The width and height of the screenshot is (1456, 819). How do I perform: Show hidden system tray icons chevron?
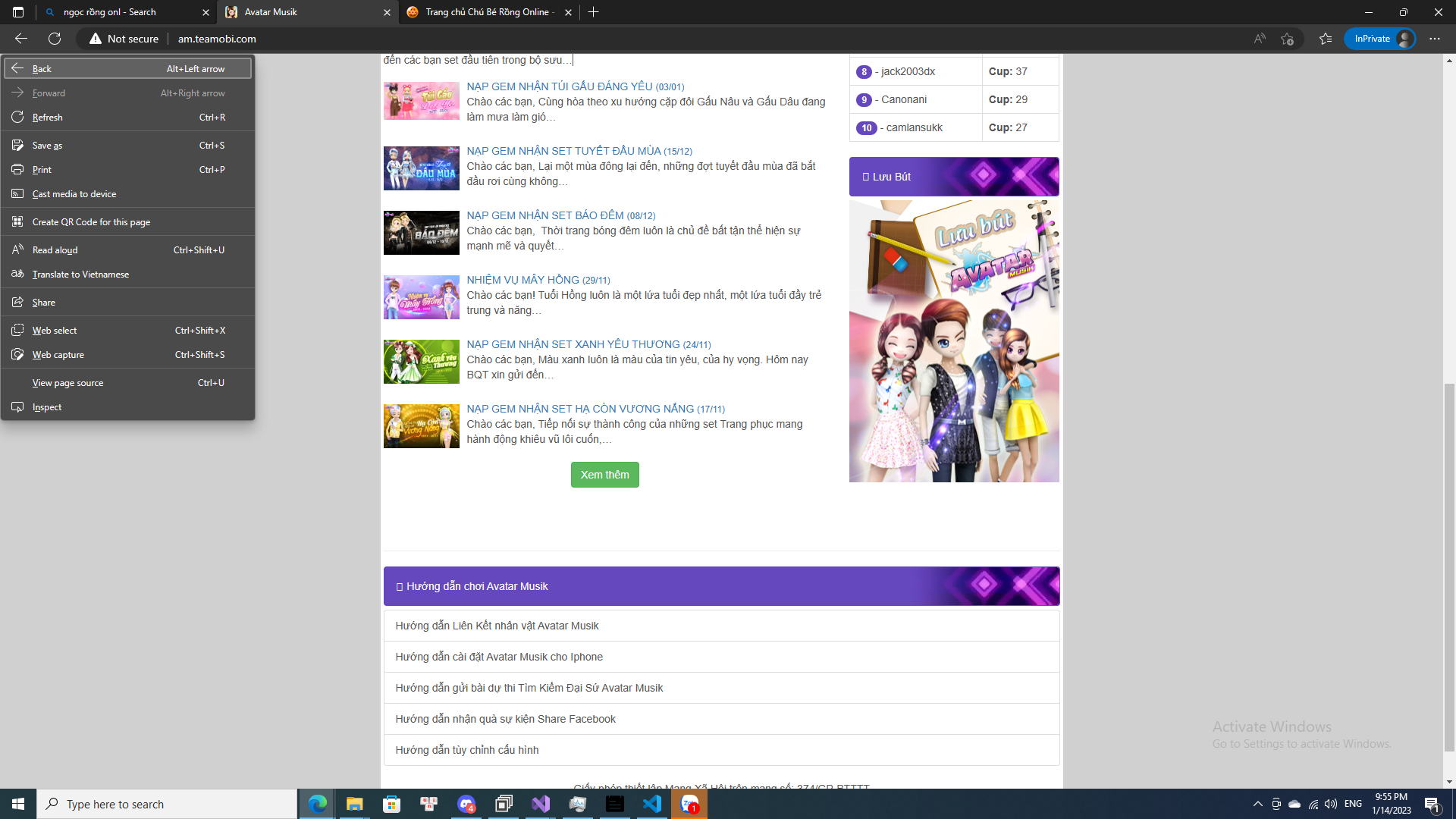point(1257,804)
